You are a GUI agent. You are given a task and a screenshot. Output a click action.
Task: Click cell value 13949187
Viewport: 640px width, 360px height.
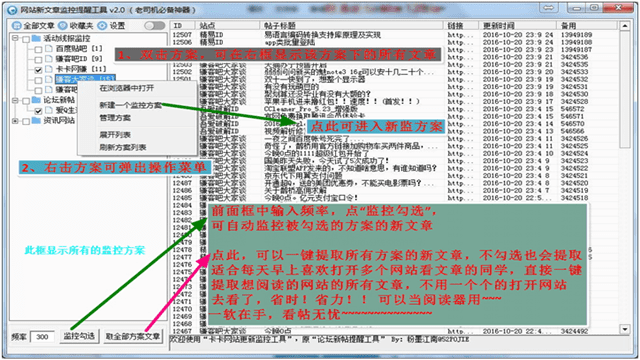tap(576, 49)
